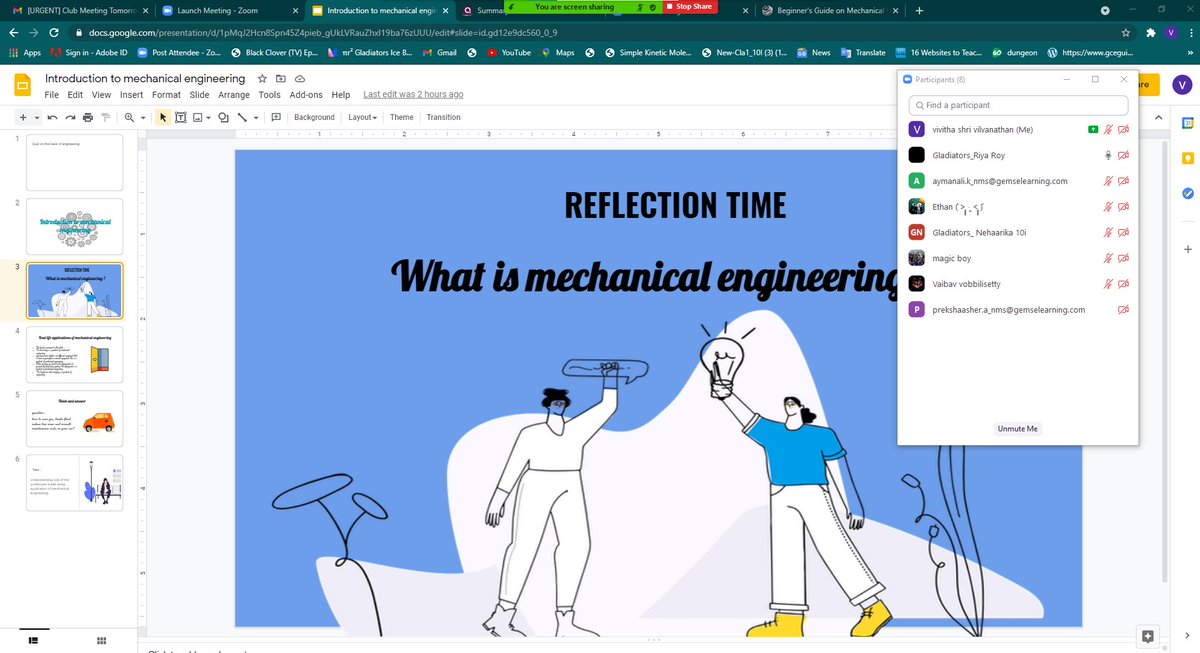Bookmark this page with star icon
Image resolution: width=1200 pixels, height=653 pixels.
tap(1127, 32)
